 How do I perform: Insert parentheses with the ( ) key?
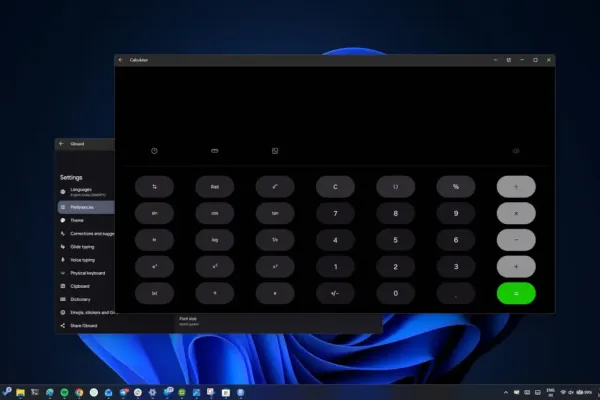pyautogui.click(x=395, y=187)
